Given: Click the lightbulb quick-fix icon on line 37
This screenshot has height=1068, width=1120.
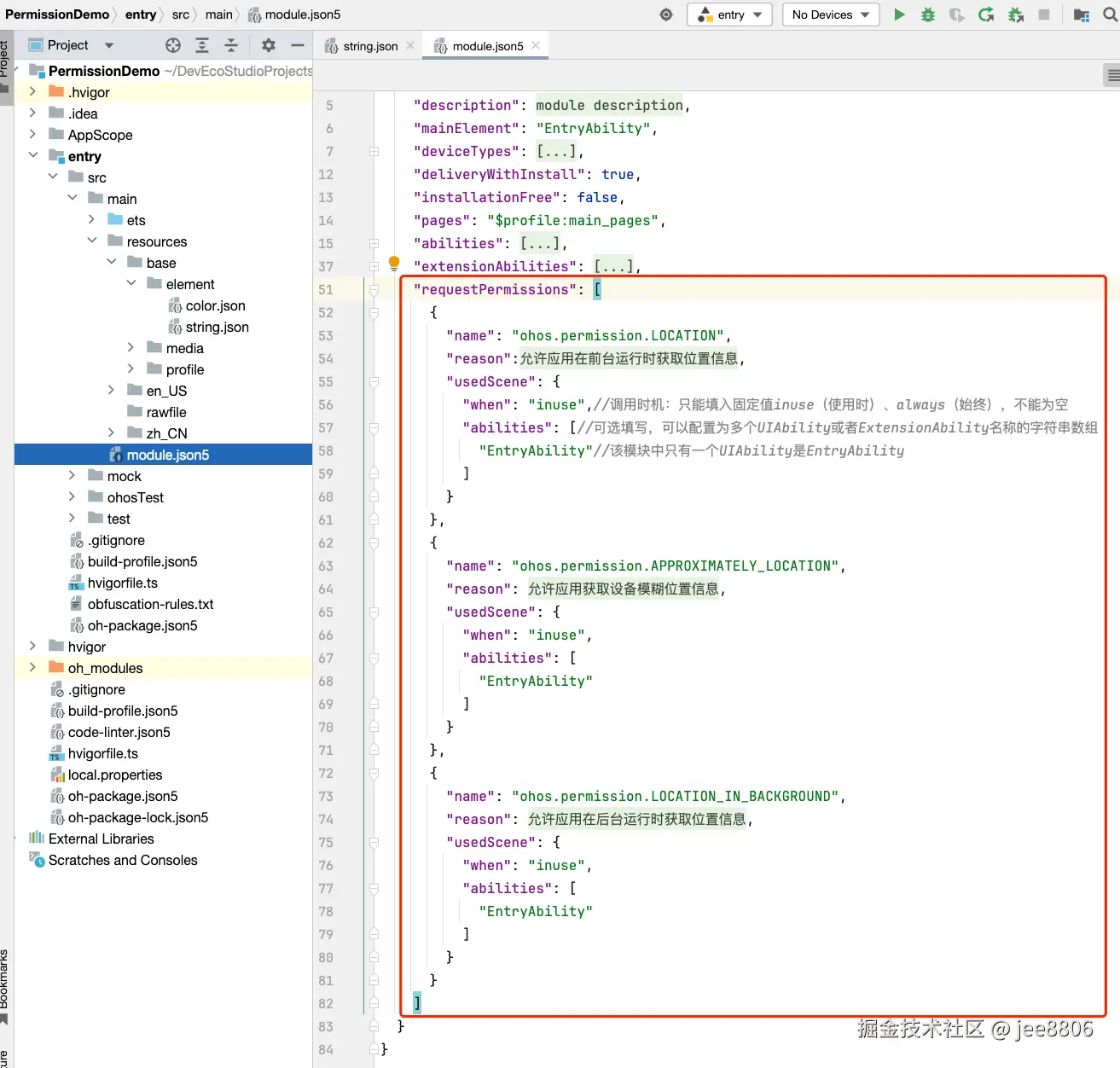Looking at the screenshot, I should point(394,263).
